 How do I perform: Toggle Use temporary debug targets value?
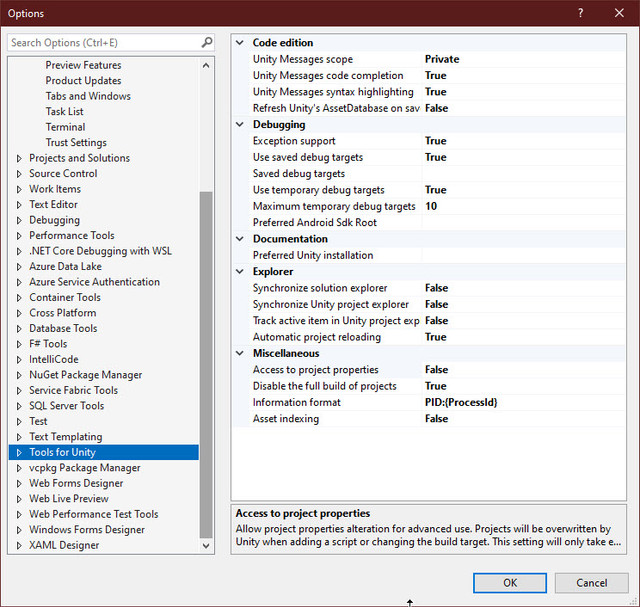[524, 190]
